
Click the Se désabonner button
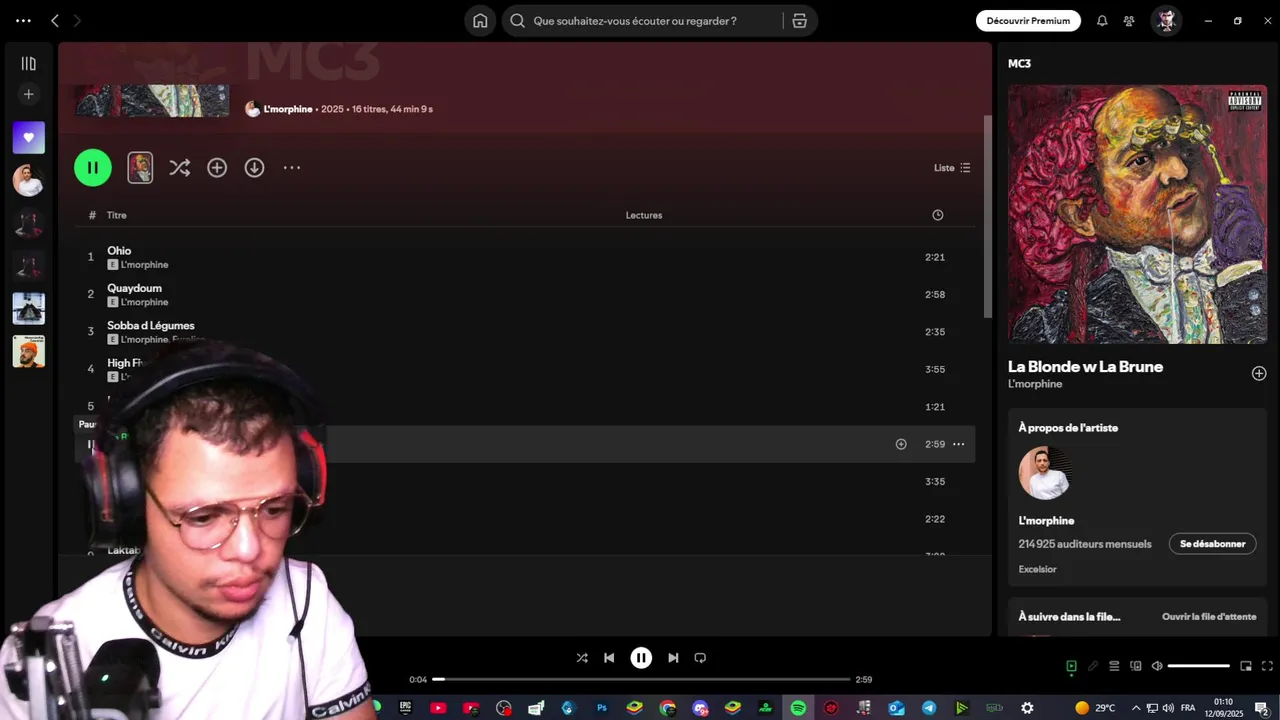1212,544
